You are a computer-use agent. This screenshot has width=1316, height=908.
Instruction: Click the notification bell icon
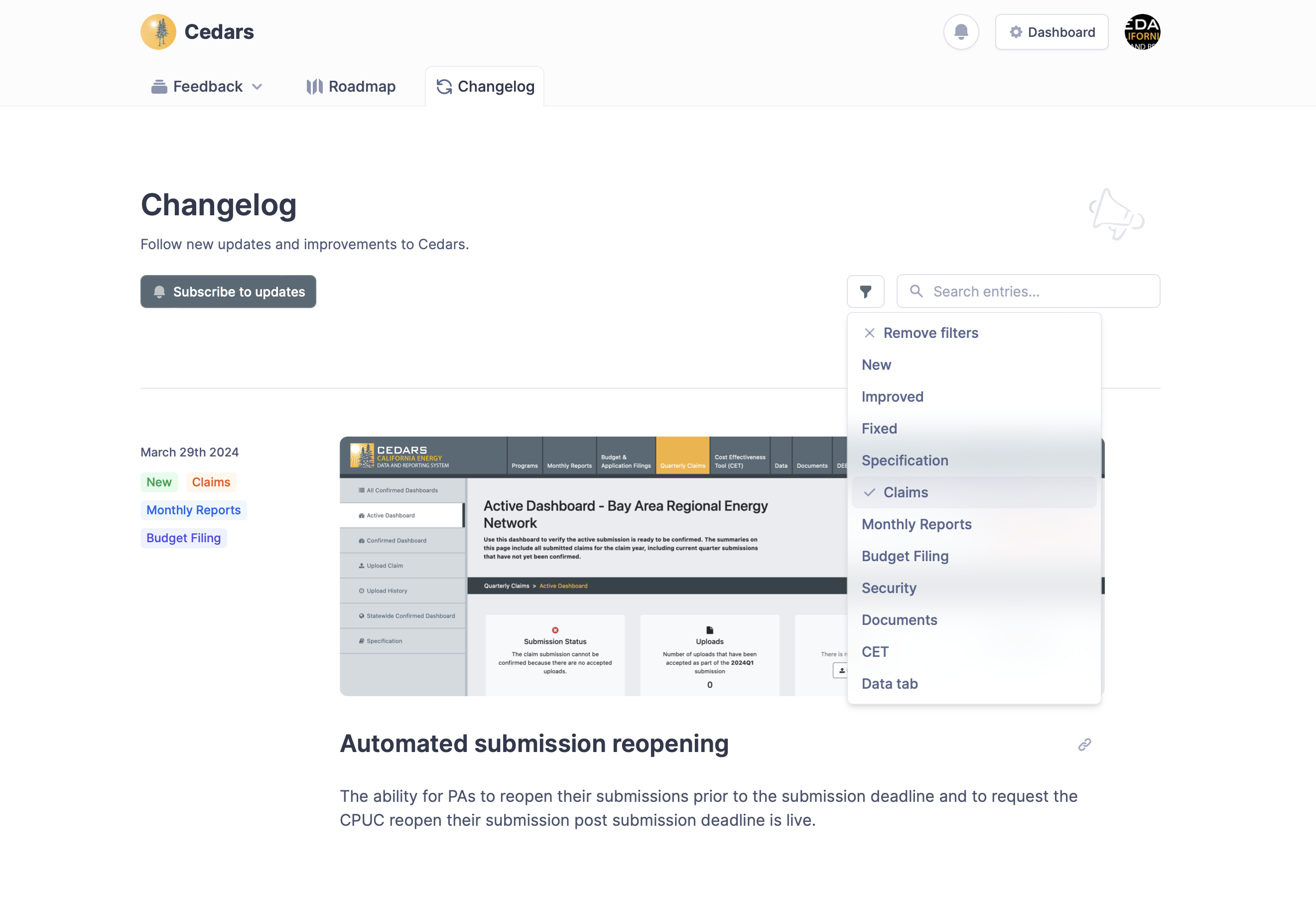tap(961, 32)
